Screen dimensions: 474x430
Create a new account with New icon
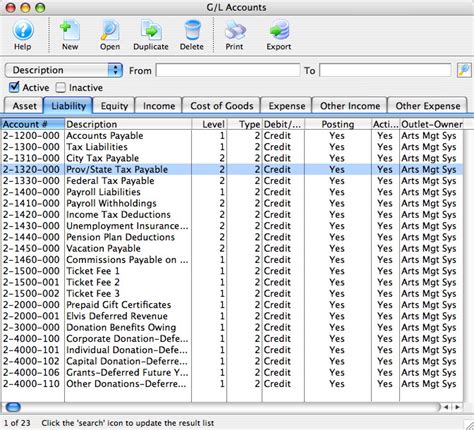(x=70, y=30)
